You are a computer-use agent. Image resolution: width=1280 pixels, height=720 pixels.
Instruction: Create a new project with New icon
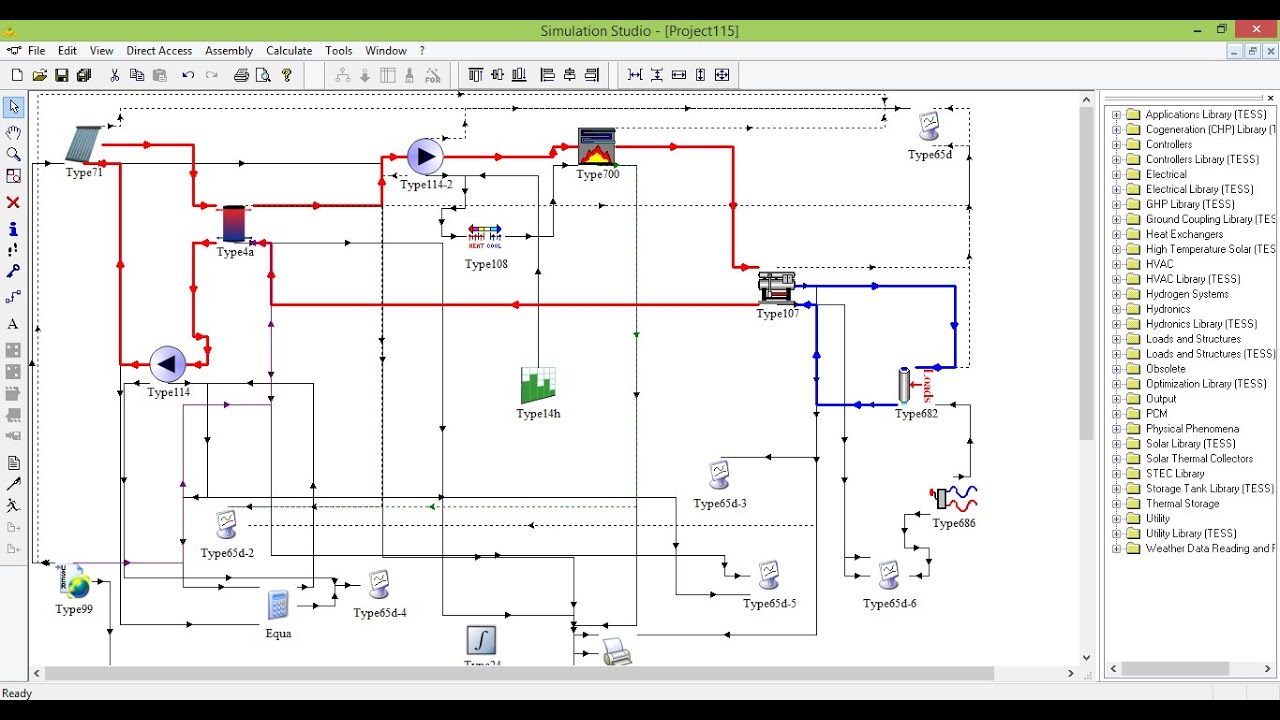coord(17,75)
